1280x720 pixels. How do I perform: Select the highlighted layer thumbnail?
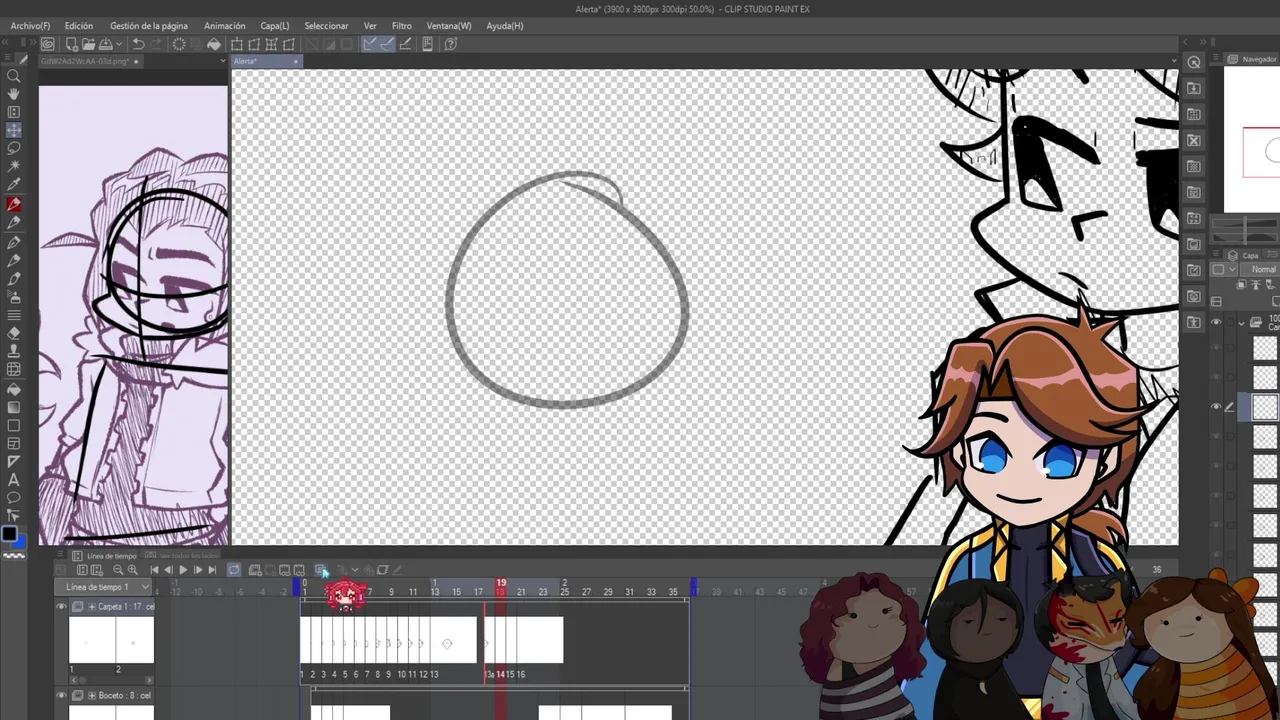point(1265,406)
